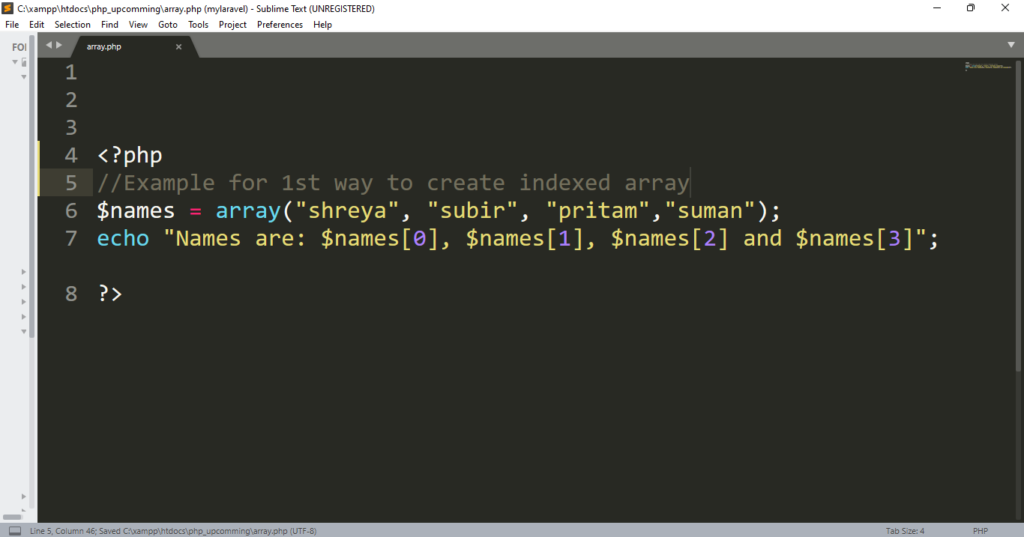Click the next tab arrow in tab bar

coord(59,45)
